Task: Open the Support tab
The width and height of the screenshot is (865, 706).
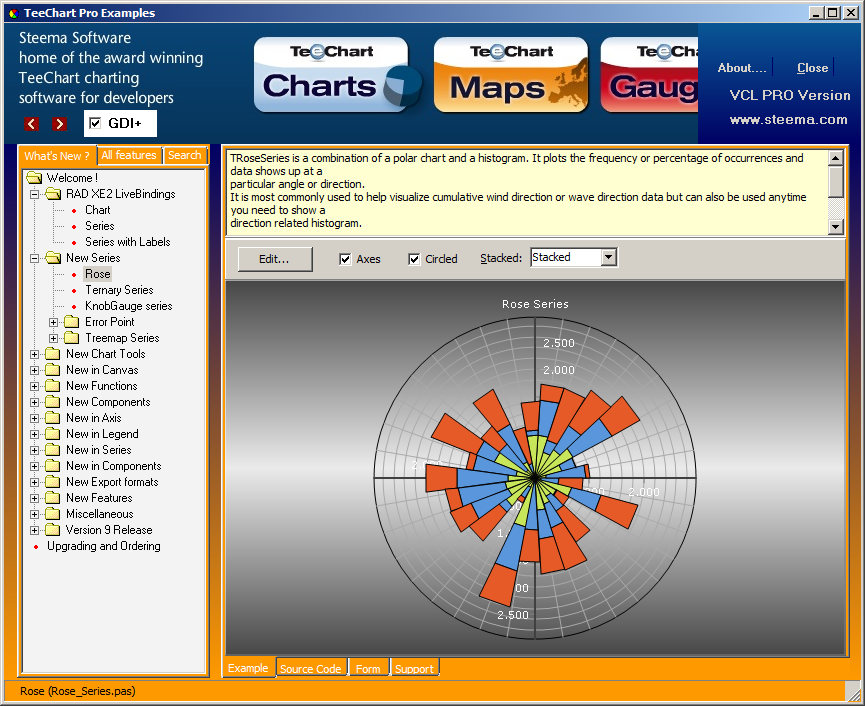Action: click(414, 668)
